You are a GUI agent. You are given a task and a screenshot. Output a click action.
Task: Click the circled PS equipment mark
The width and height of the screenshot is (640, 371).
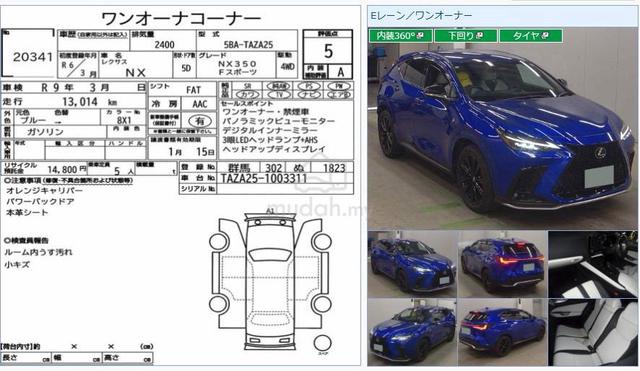309,86
